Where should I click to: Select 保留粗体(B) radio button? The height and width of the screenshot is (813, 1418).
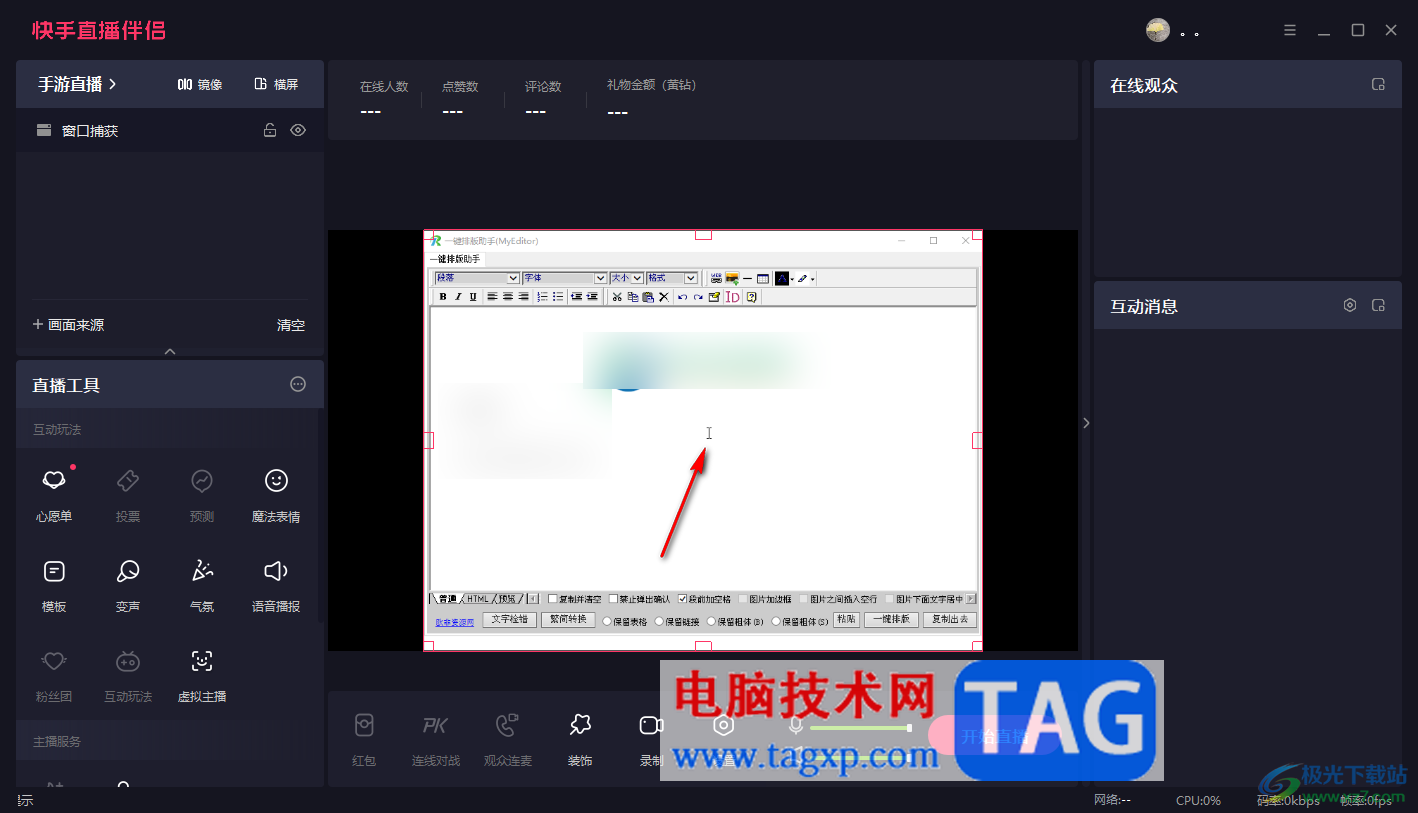(x=711, y=621)
